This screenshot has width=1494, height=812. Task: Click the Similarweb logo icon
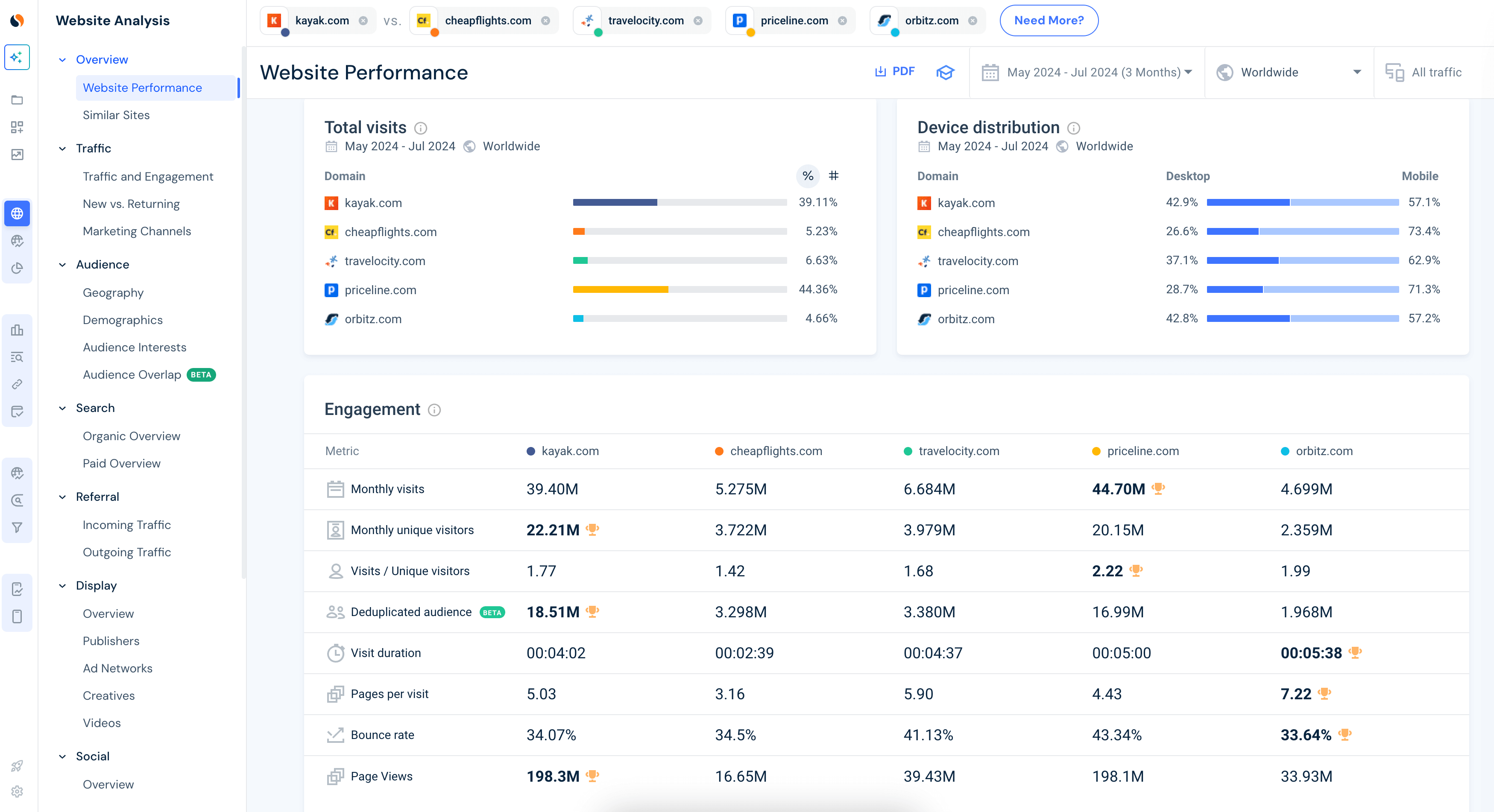pyautogui.click(x=18, y=21)
